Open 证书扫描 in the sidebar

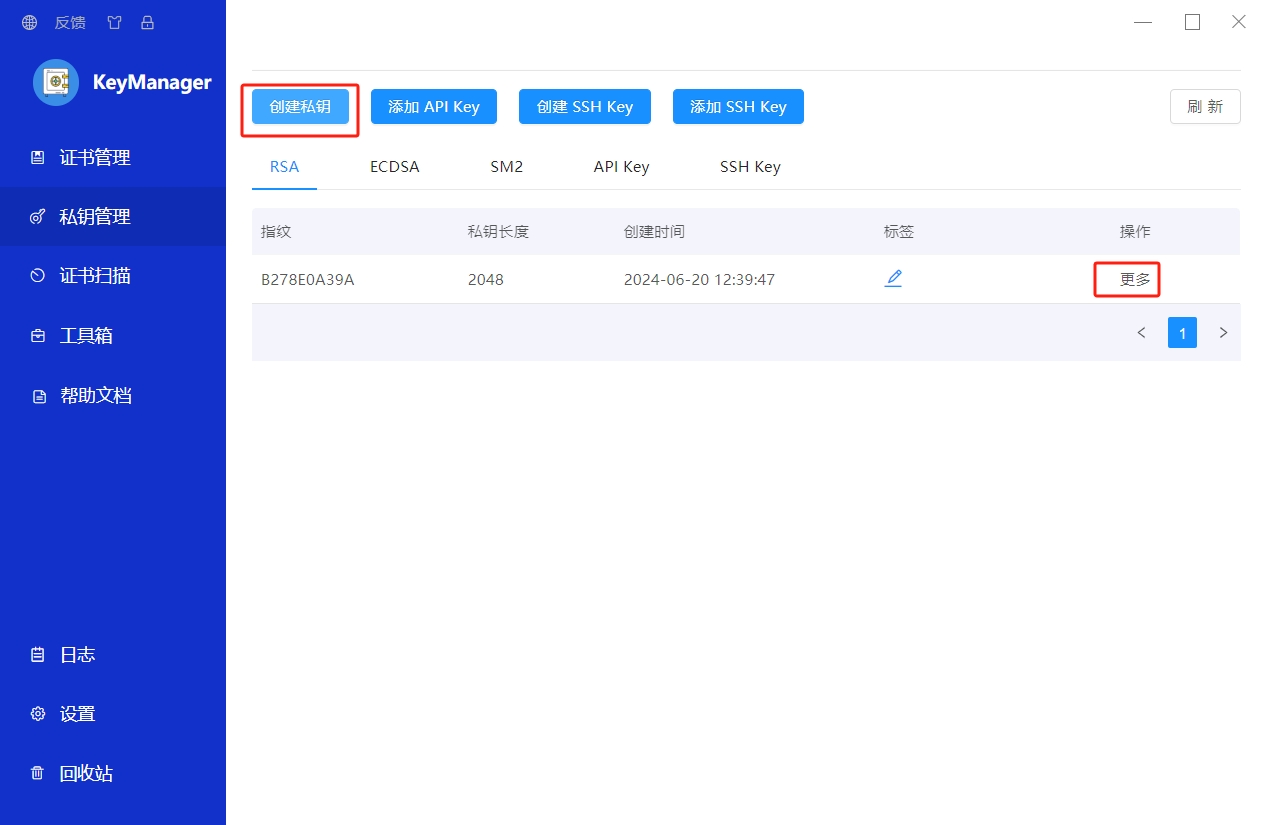tap(95, 276)
